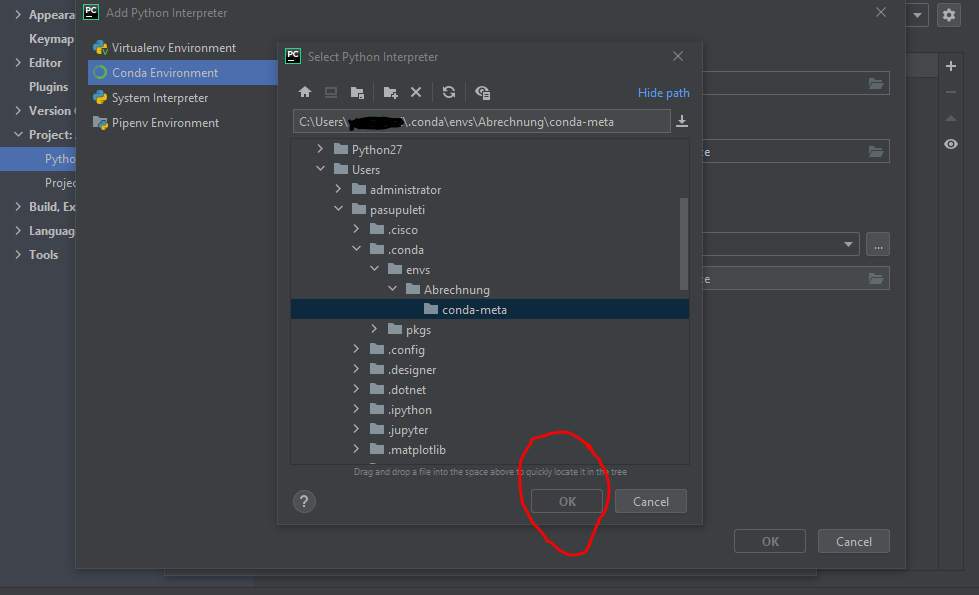Jump to project directory icon

pyautogui.click(x=357, y=92)
